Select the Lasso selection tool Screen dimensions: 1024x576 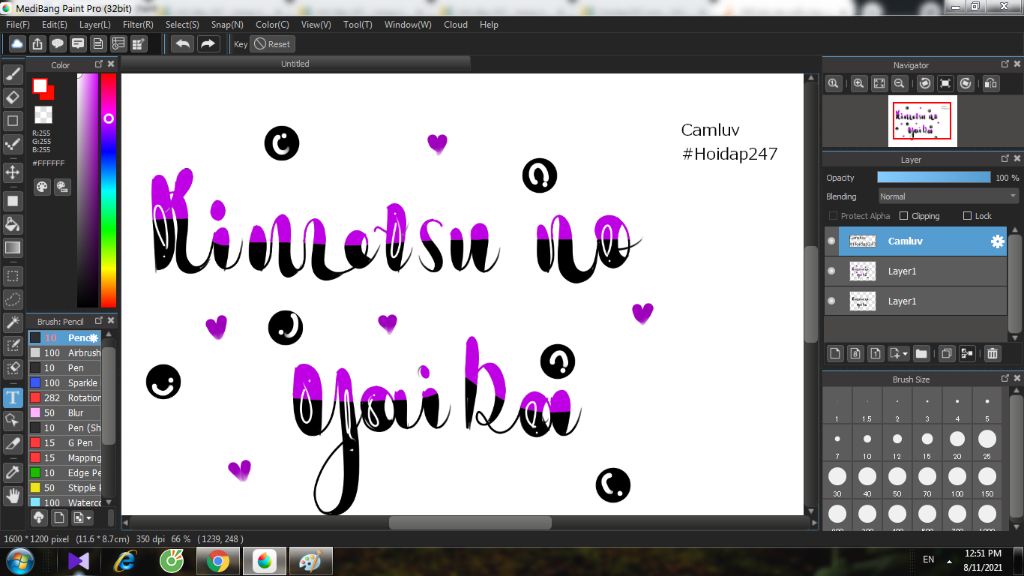pos(12,299)
